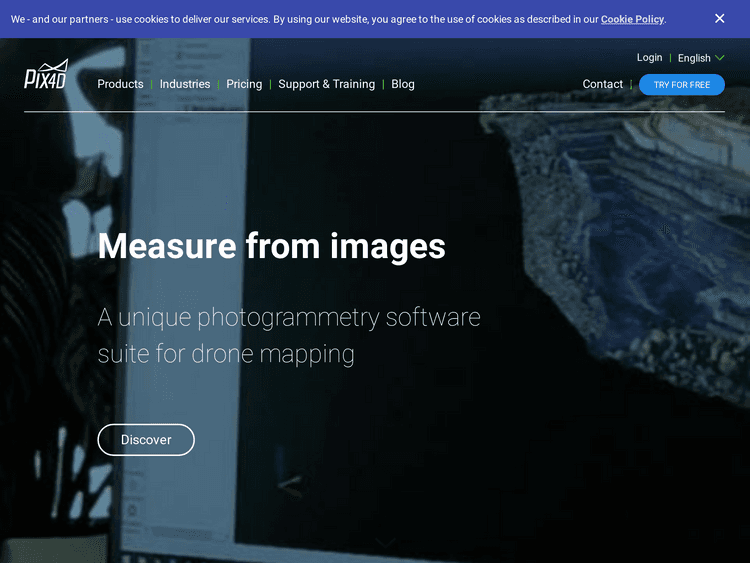Click the cookie notice message text

coord(300,19)
